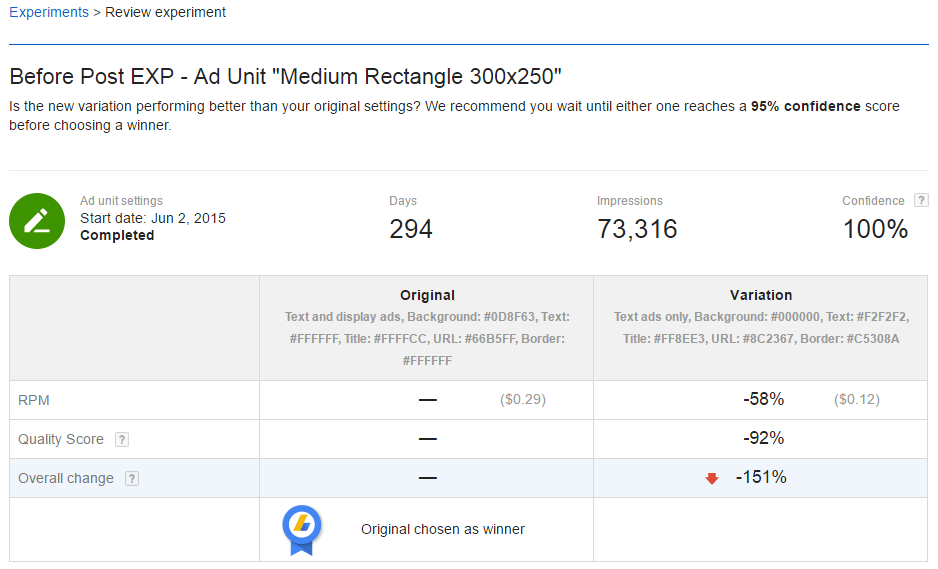Click the 100% confidence value
938x569 pixels.
coord(875,229)
